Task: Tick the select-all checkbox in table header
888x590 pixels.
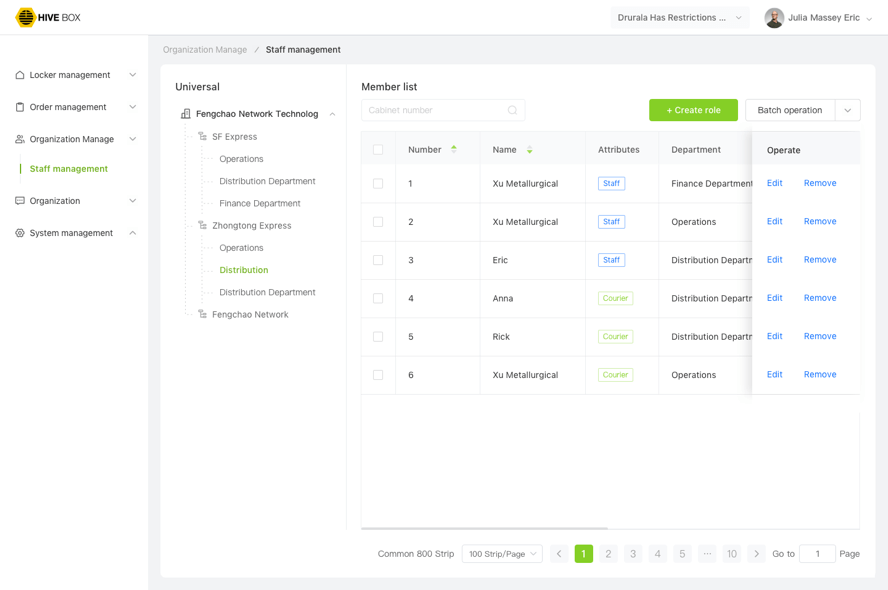Action: point(378,150)
